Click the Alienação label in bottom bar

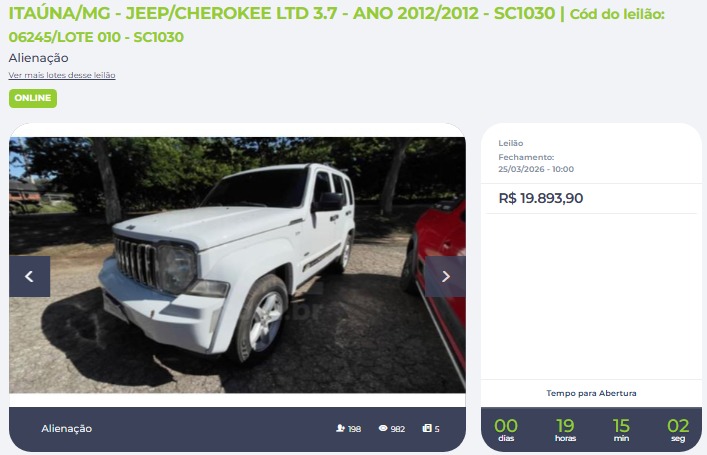(67, 428)
